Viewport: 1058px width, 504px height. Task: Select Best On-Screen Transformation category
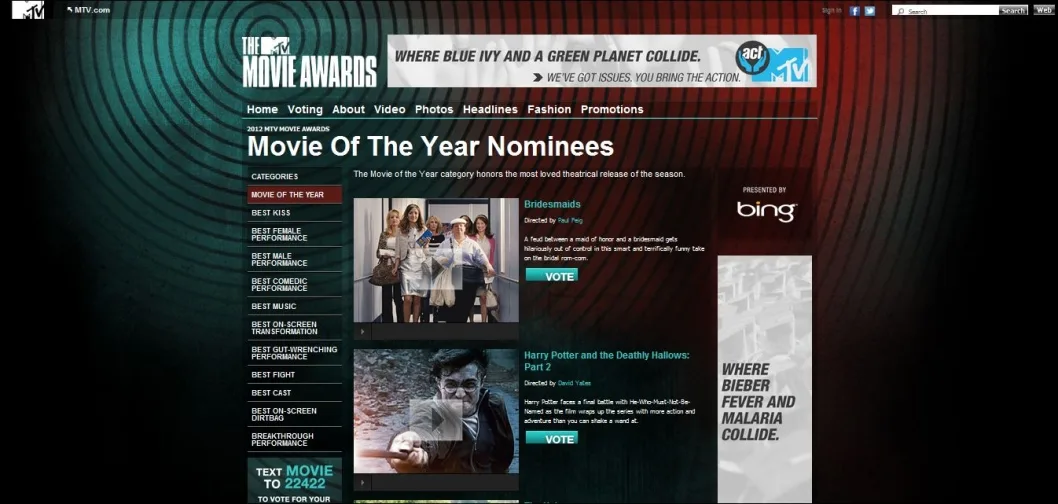294,328
